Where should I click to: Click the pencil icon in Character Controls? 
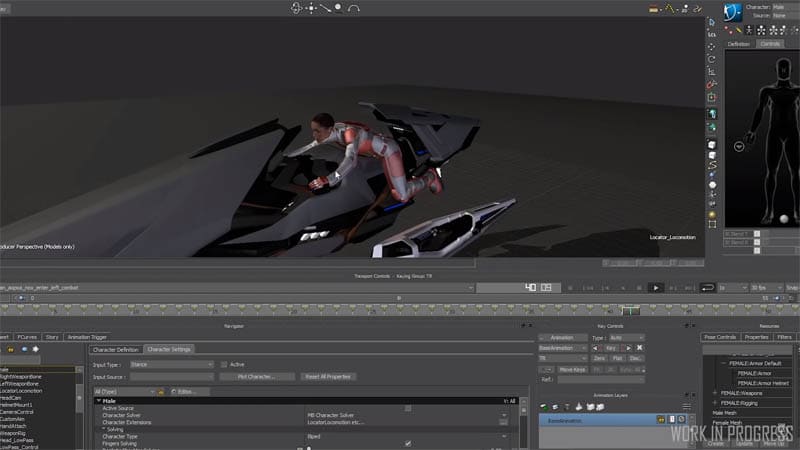pyautogui.click(x=738, y=31)
